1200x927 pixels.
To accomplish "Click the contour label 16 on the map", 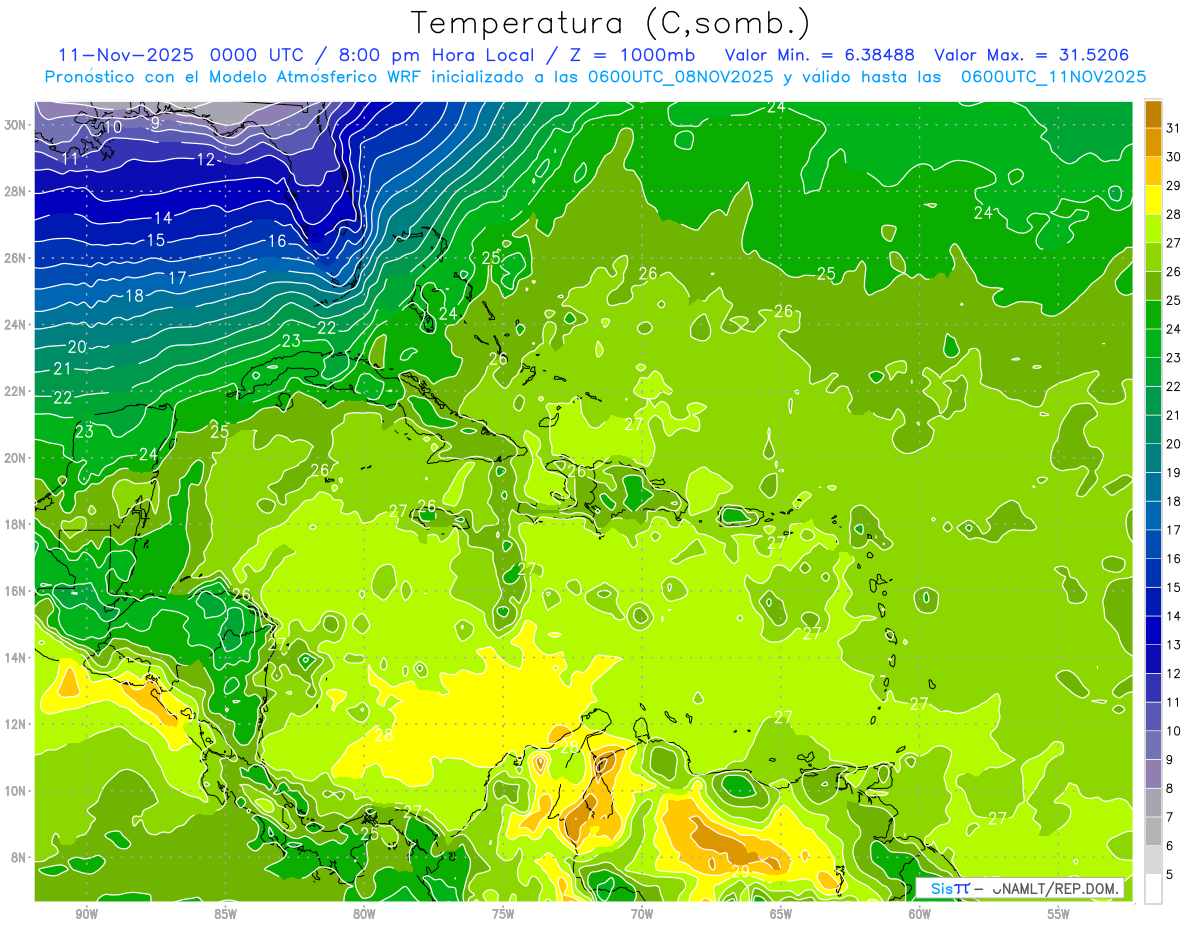I will tap(277, 241).
